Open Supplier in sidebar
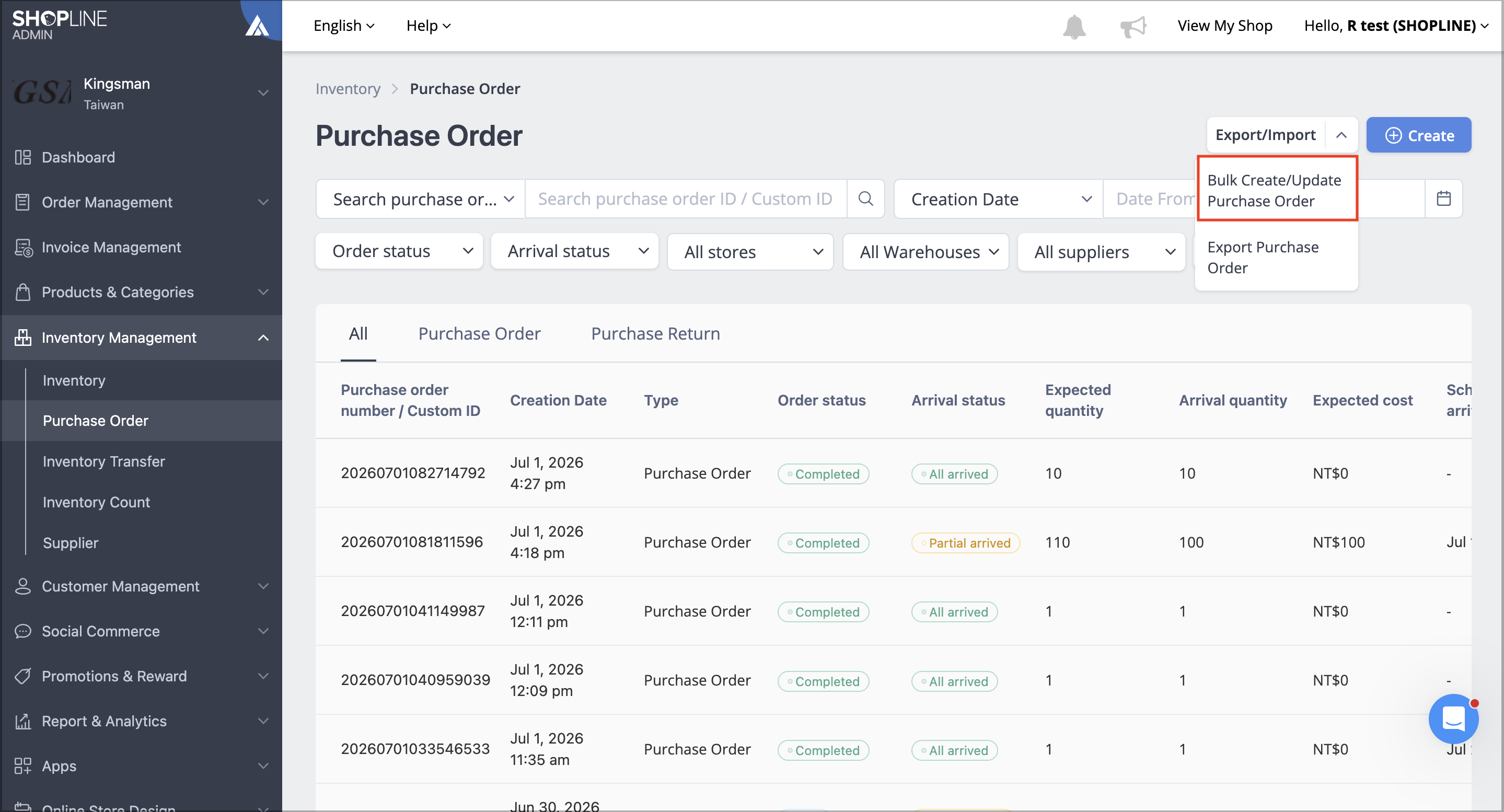The image size is (1504, 812). [70, 543]
